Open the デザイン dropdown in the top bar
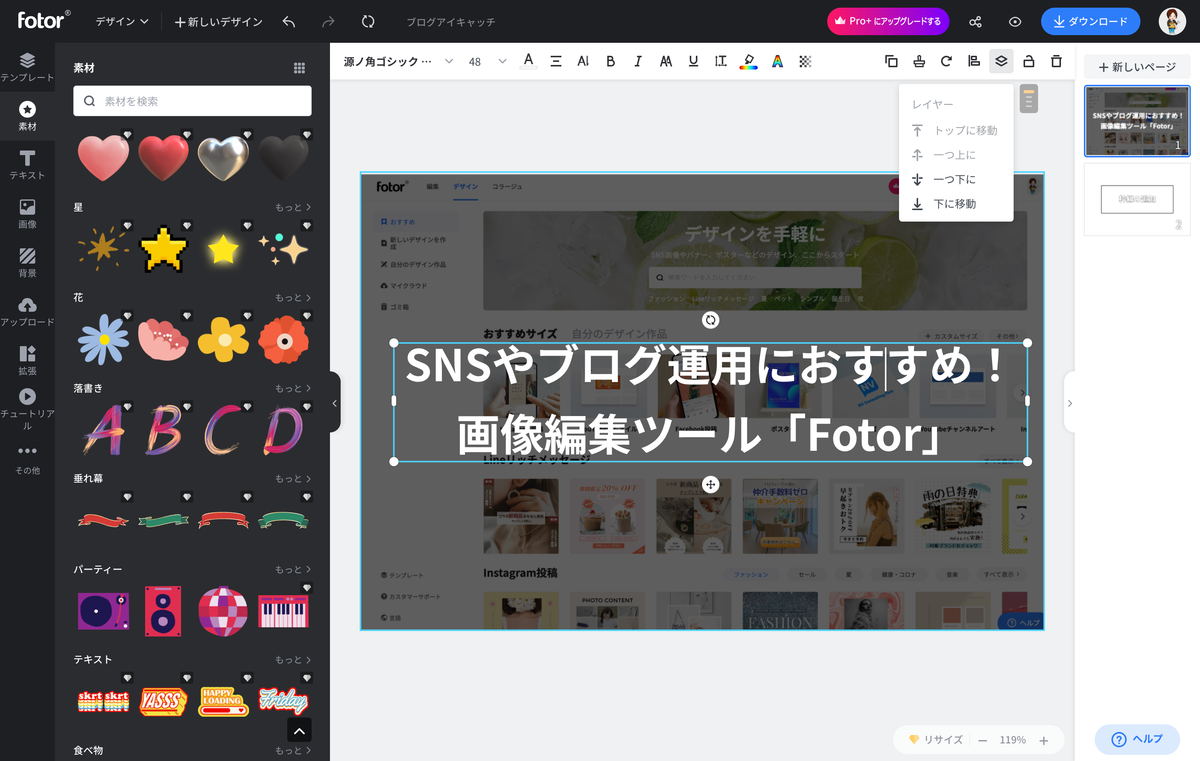Viewport: 1200px width, 761px height. coord(122,19)
